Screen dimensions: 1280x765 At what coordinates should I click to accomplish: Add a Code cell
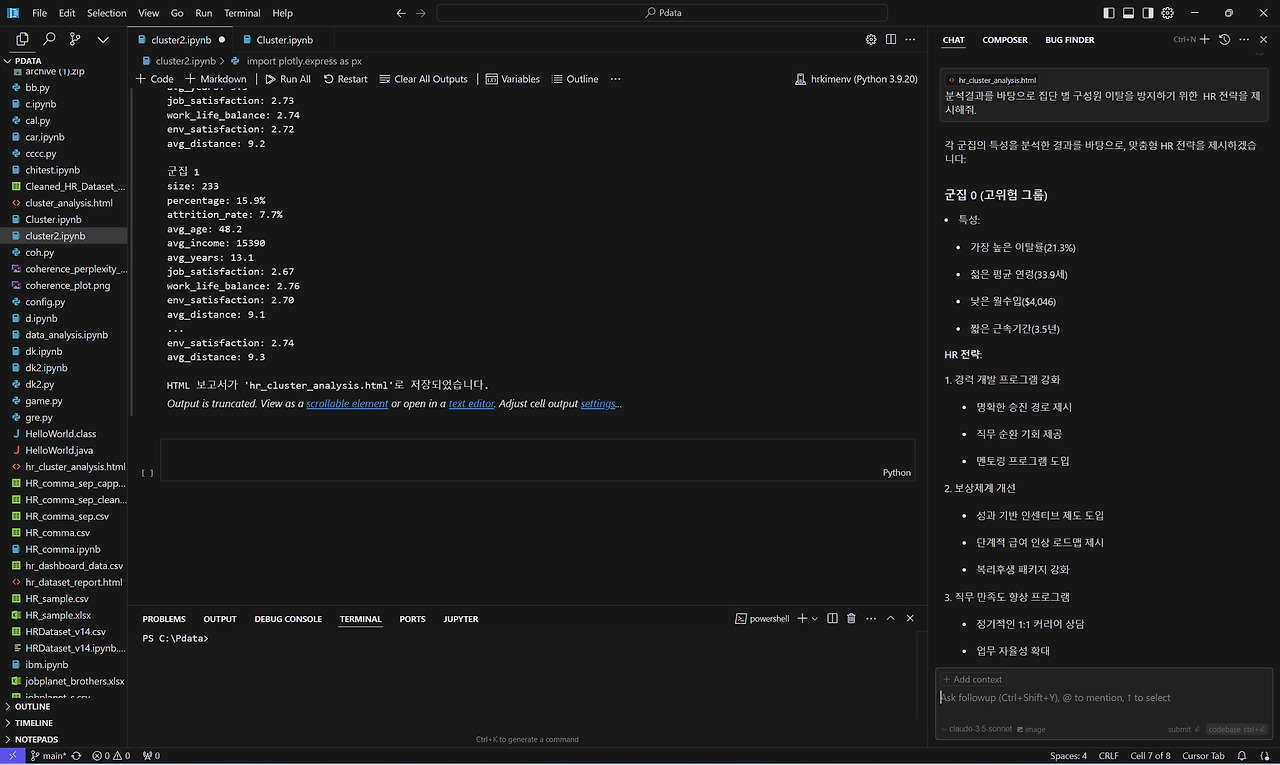click(x=154, y=79)
